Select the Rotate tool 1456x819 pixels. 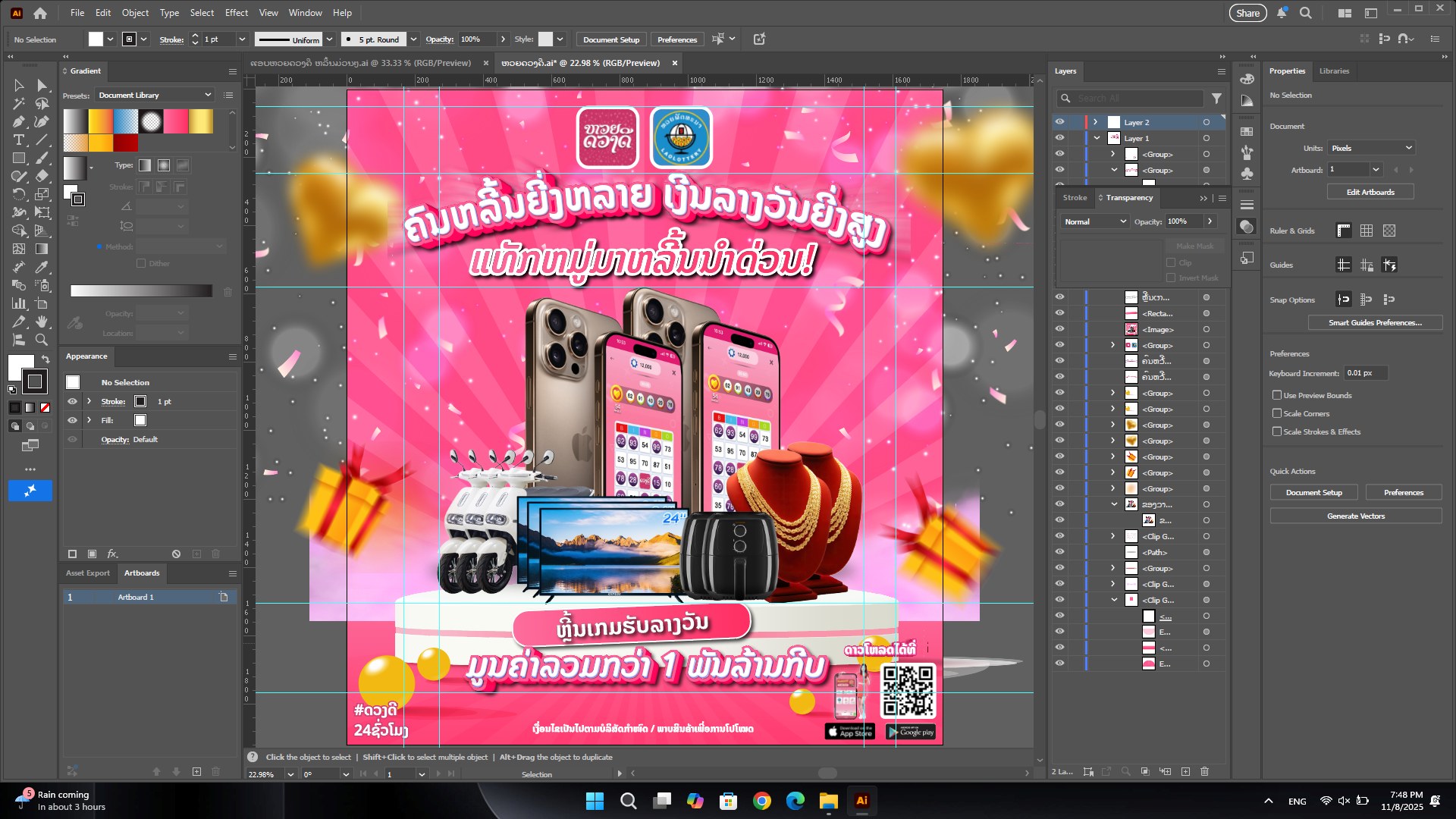pos(18,195)
